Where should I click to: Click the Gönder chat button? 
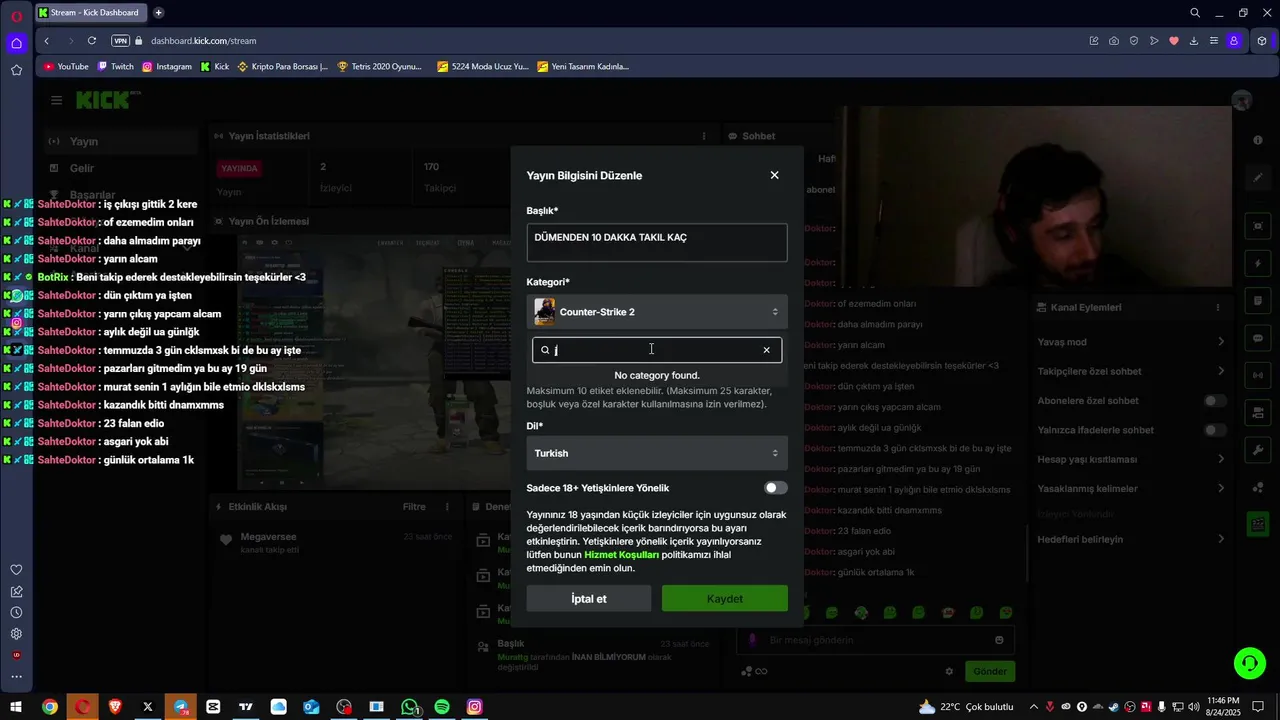(x=990, y=671)
